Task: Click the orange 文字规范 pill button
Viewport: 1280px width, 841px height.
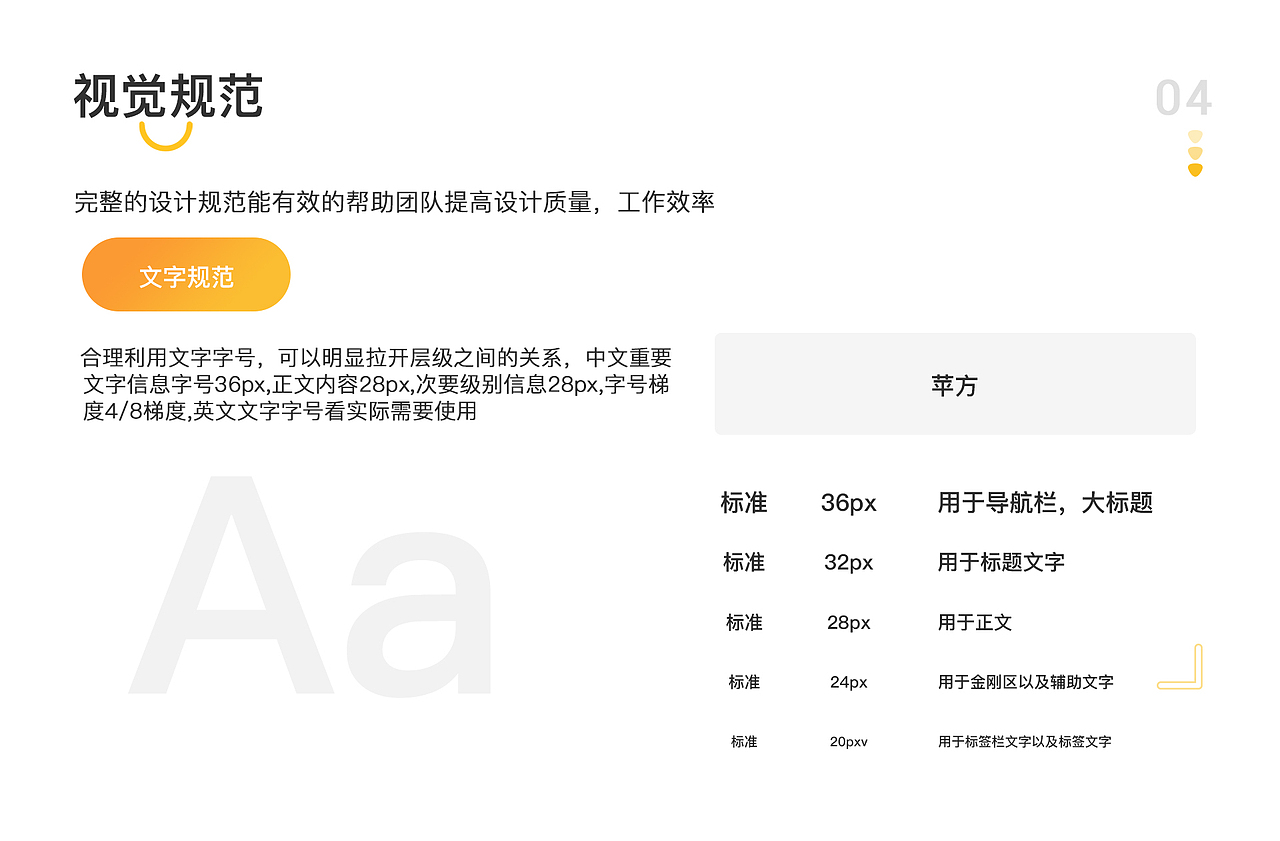Action: (186, 274)
